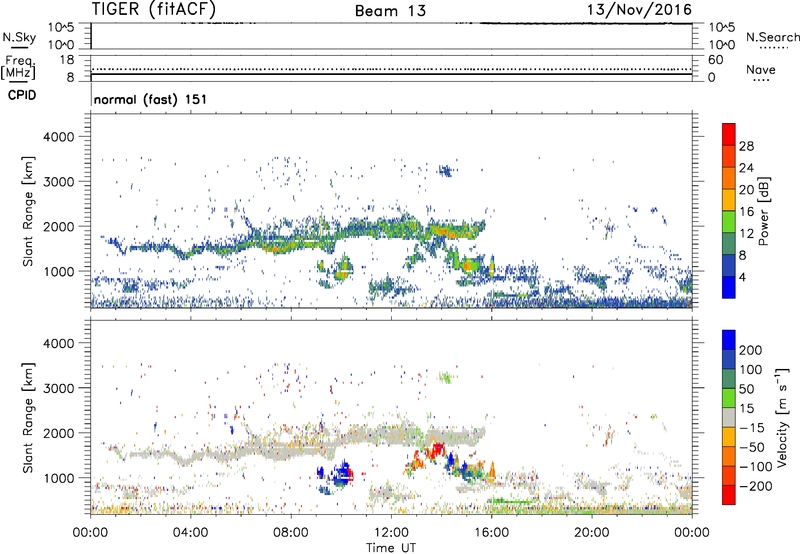
Task: Pick the yellow 16–20 dB power colorbar segment
Action: click(x=729, y=200)
